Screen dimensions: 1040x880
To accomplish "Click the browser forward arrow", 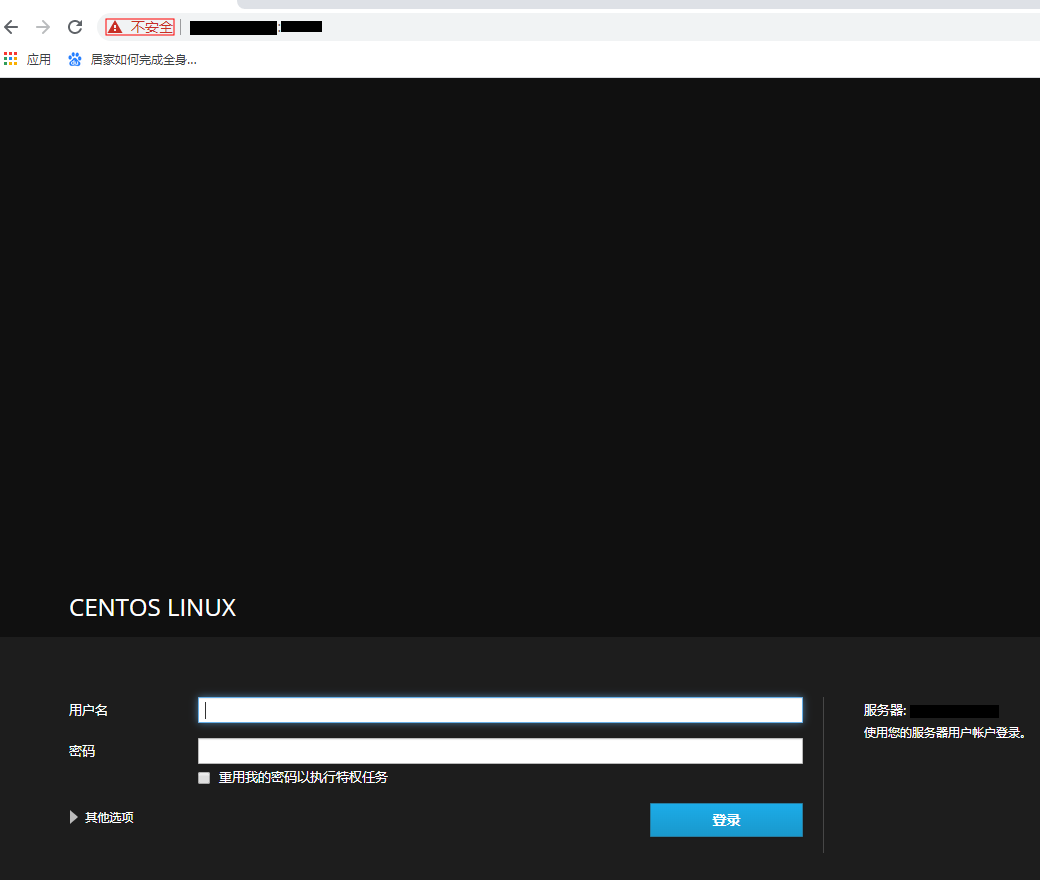I will coord(43,27).
